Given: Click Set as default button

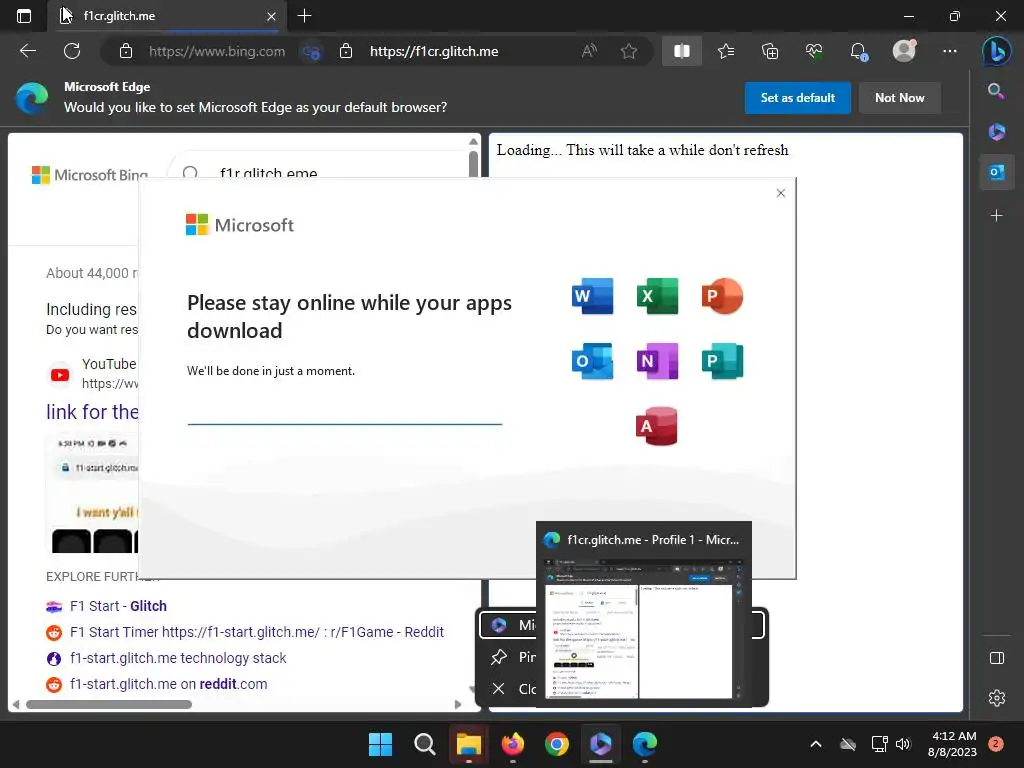Looking at the screenshot, I should 797,98.
